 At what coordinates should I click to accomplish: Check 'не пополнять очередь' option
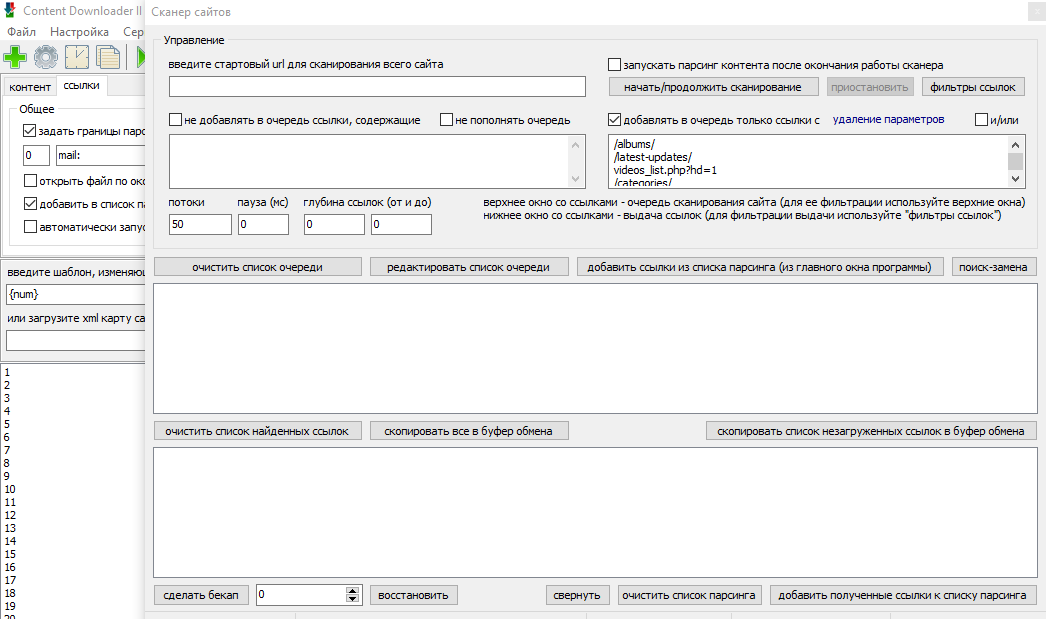(x=447, y=120)
